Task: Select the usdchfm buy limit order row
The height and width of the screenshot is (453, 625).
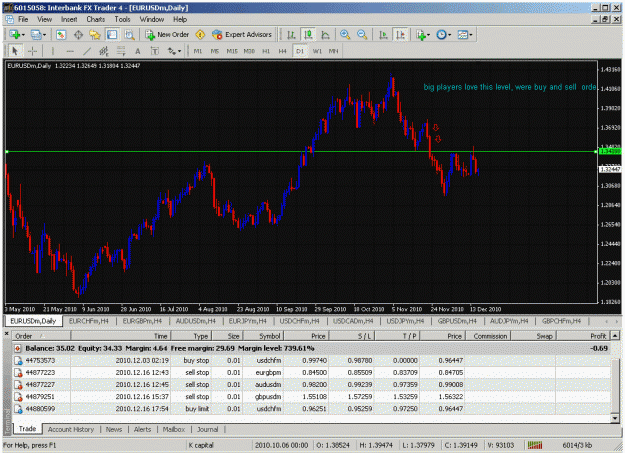Action: click(311, 409)
